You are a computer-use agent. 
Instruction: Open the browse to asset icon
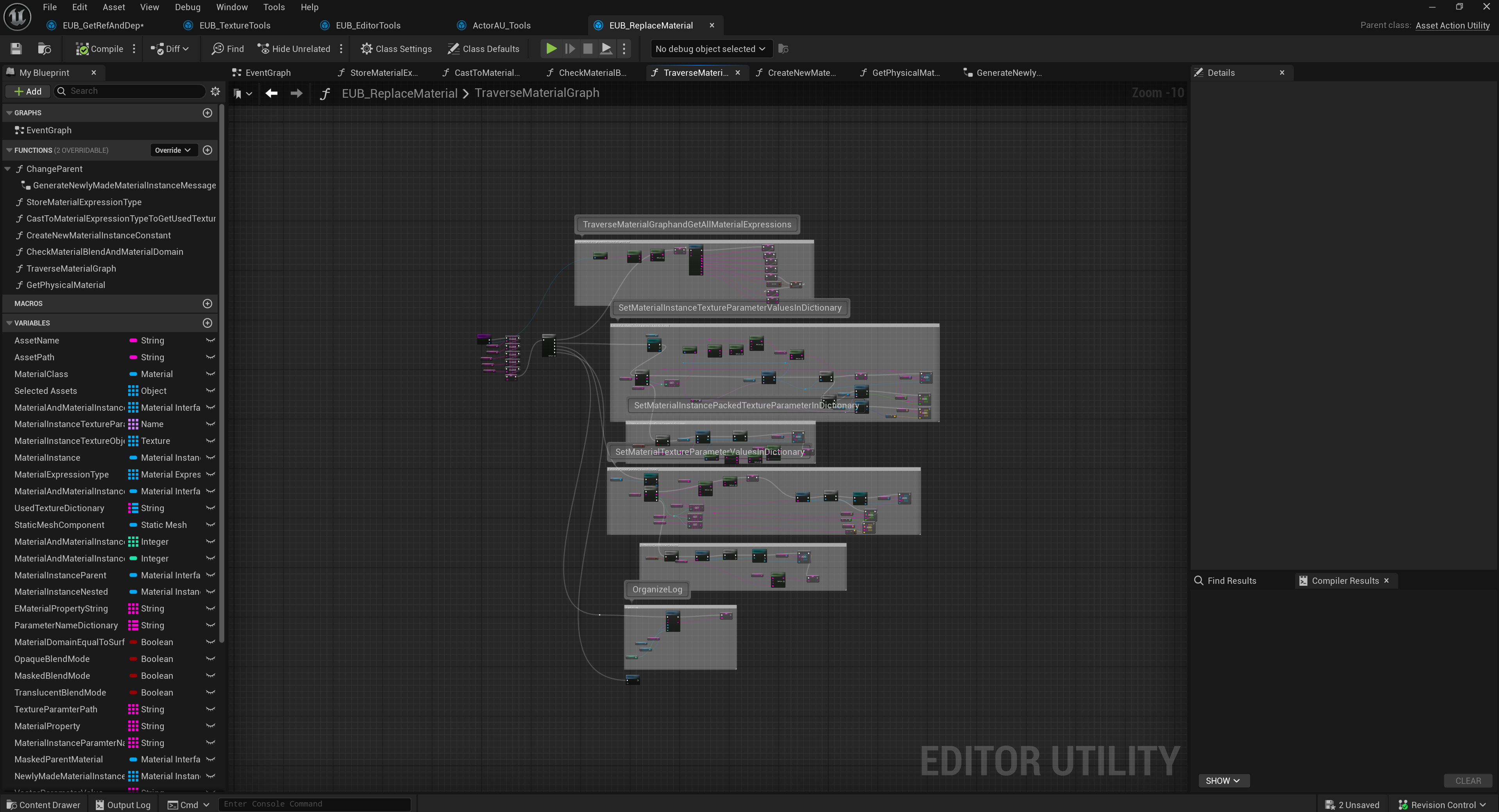point(44,49)
